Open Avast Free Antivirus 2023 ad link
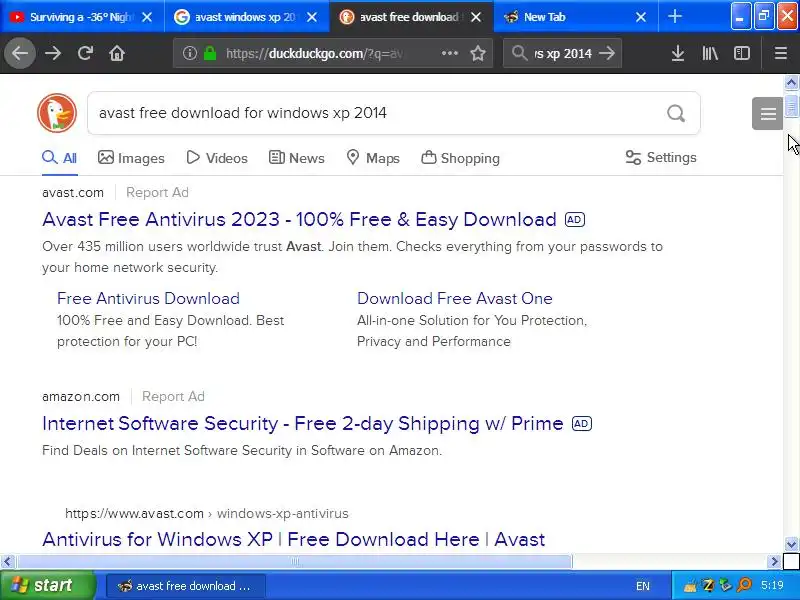 (x=299, y=219)
